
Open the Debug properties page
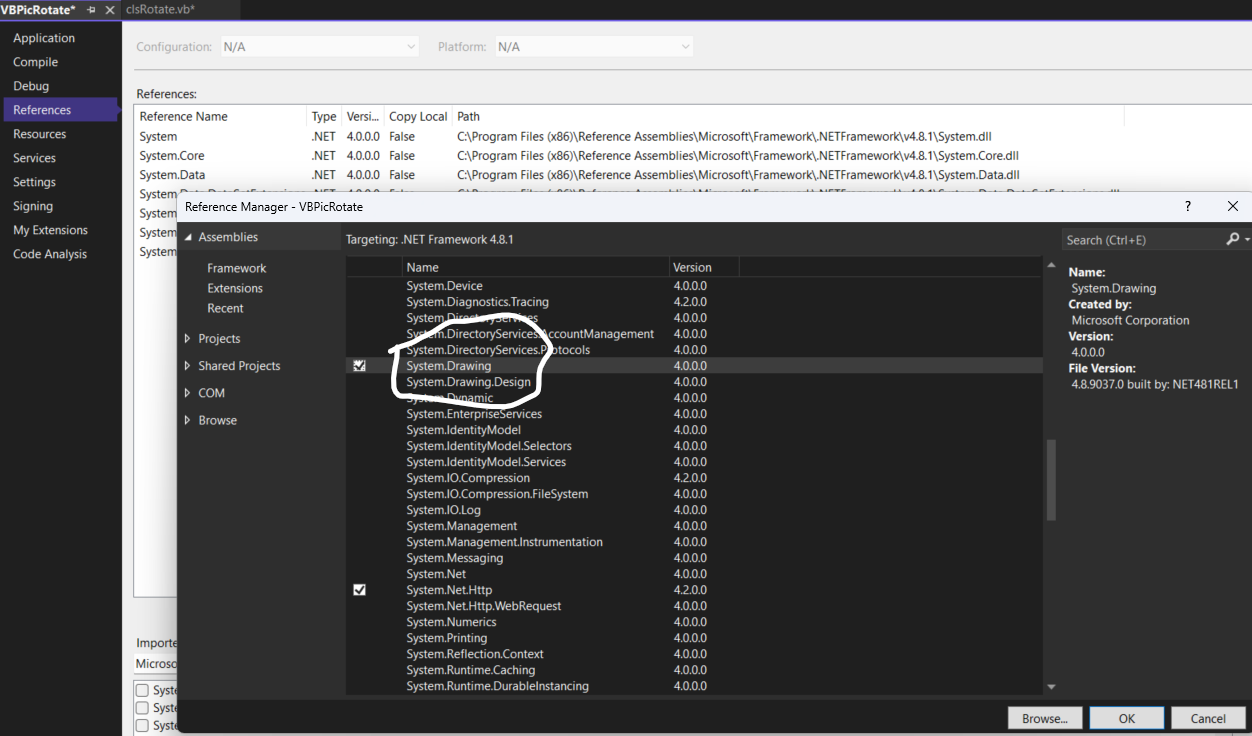(x=31, y=86)
